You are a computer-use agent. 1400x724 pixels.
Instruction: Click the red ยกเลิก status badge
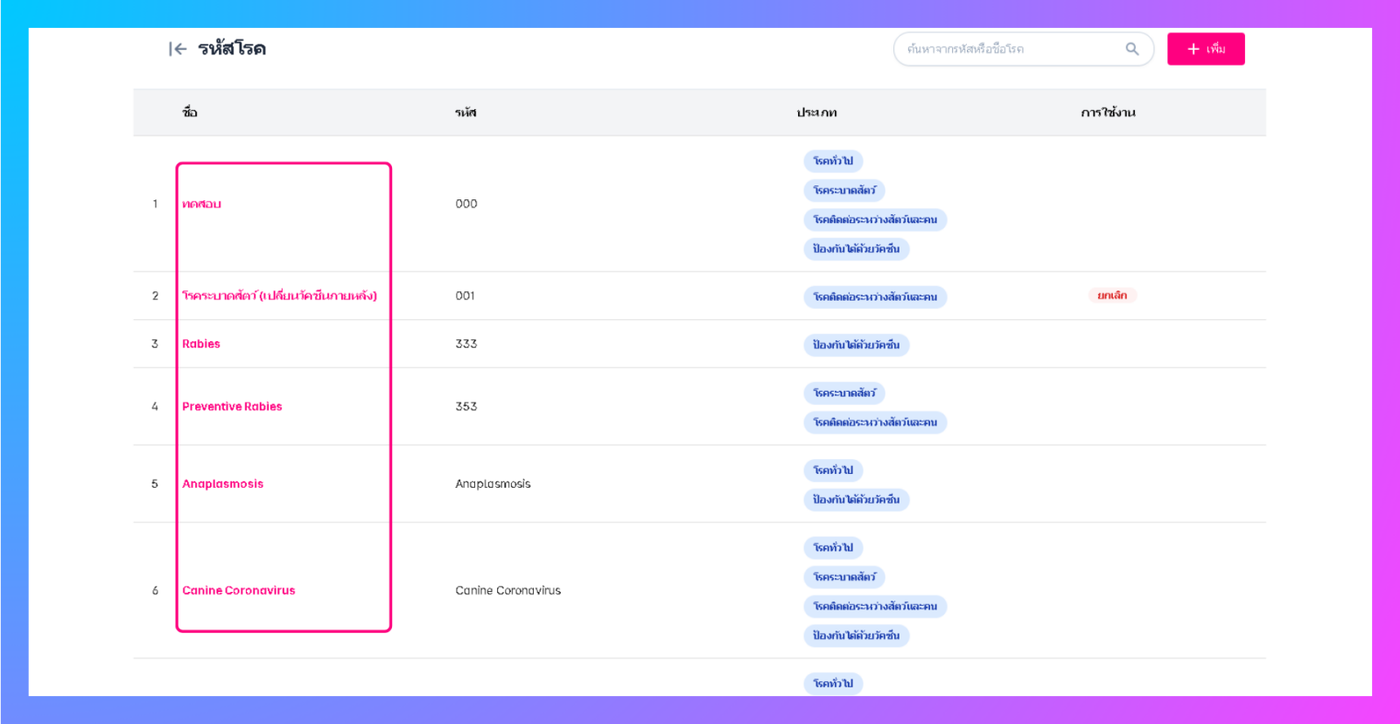(1112, 296)
